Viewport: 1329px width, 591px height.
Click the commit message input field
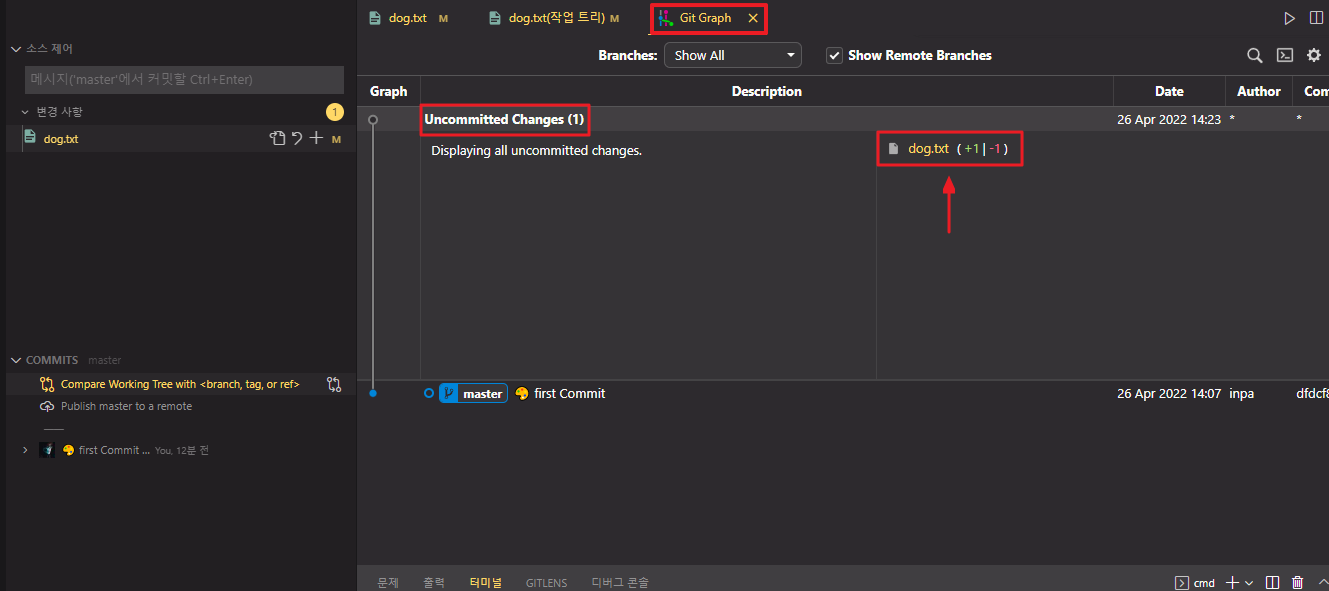pos(184,79)
